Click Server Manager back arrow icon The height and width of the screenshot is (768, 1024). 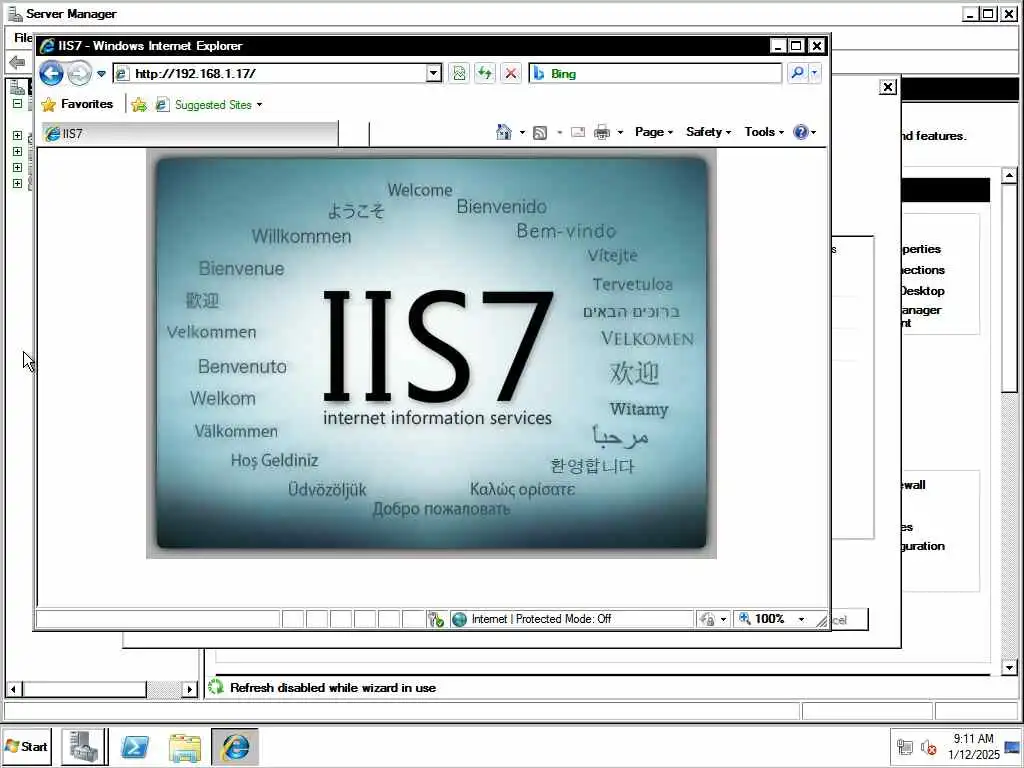pos(18,63)
